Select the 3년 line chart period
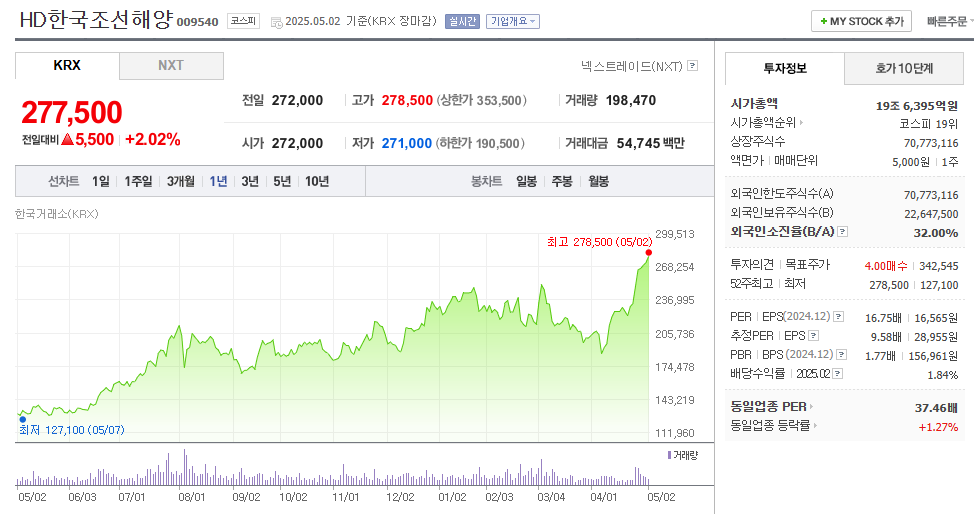 tap(250, 181)
